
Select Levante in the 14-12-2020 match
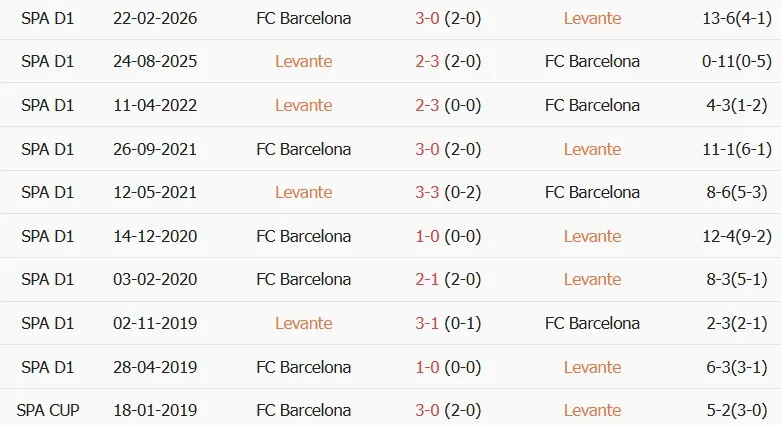592,236
